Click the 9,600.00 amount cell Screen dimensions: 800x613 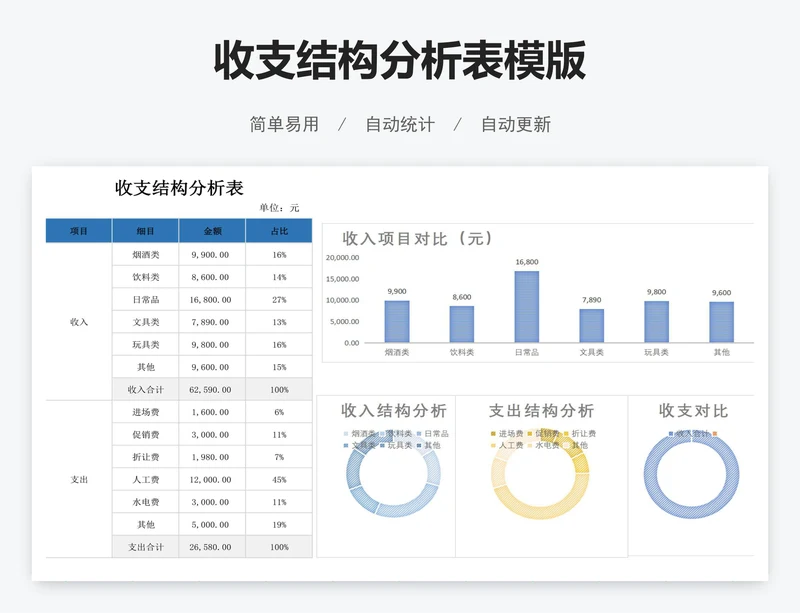pos(212,366)
